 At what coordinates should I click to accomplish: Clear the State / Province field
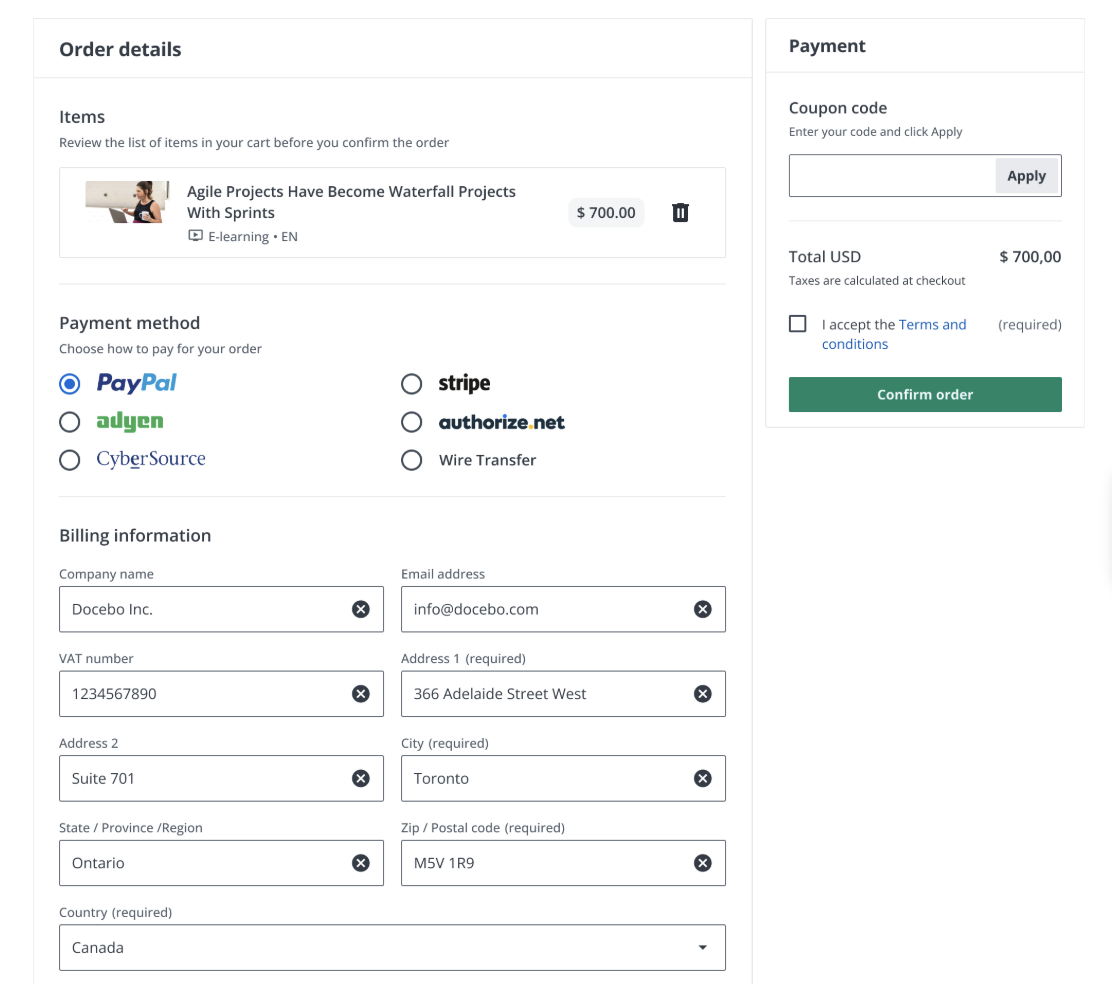click(361, 863)
